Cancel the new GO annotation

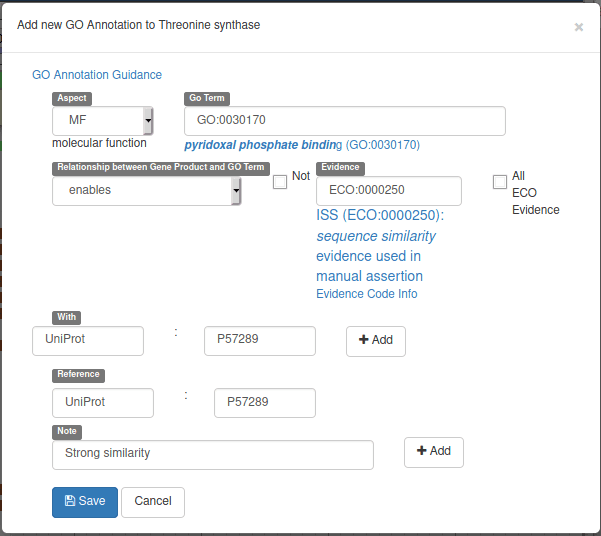pos(153,502)
